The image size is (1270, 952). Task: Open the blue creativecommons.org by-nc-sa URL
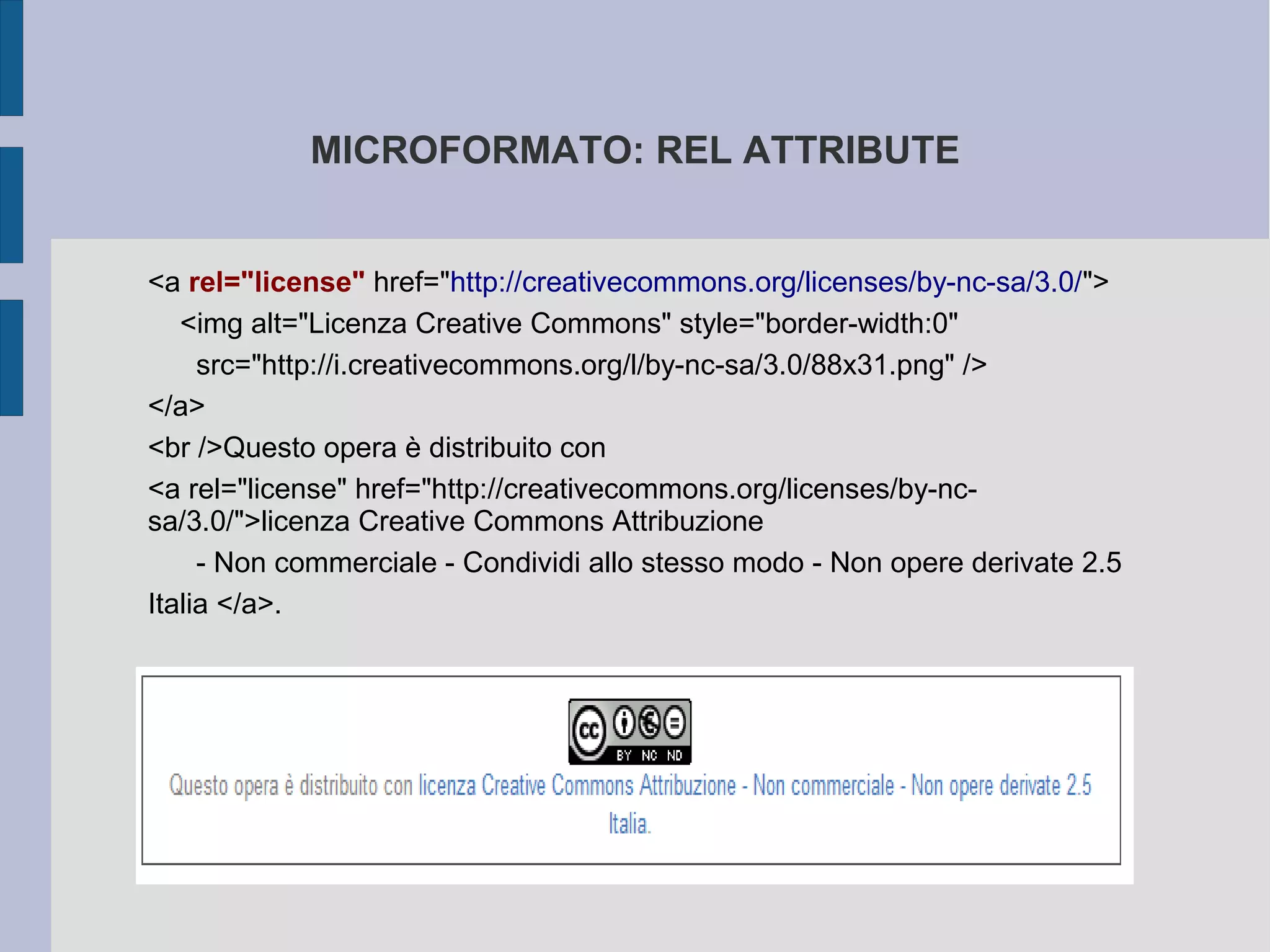tap(766, 282)
